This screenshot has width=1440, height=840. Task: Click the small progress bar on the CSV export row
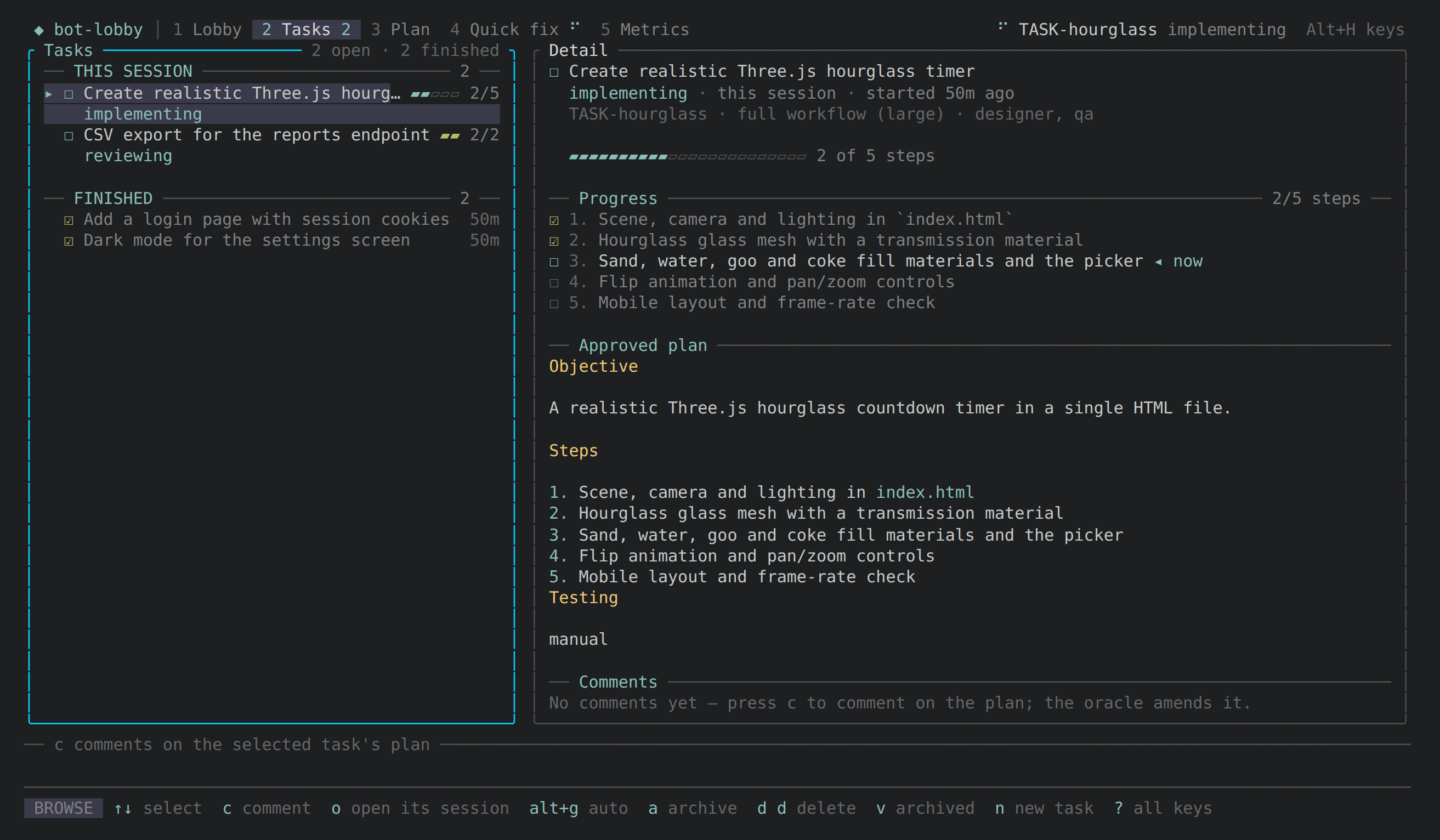pyautogui.click(x=450, y=136)
